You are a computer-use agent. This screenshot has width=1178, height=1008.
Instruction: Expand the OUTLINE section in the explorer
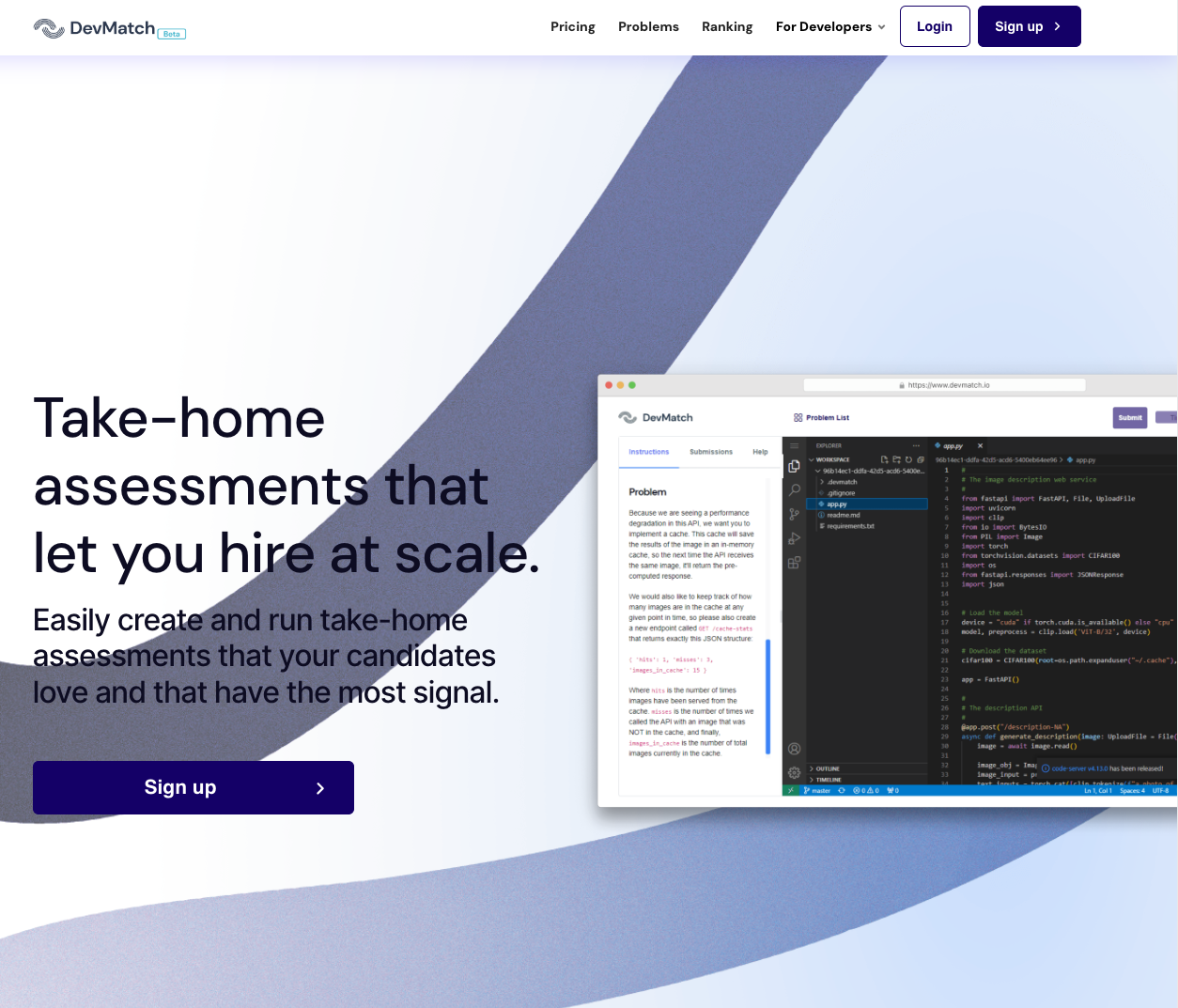pos(828,768)
